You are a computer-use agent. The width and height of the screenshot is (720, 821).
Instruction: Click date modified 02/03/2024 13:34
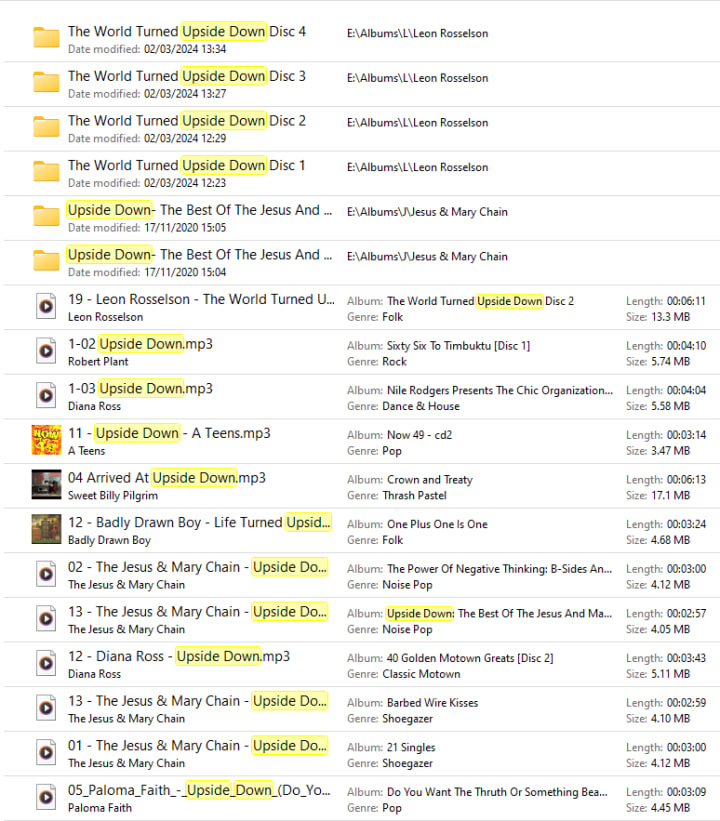[x=185, y=49]
